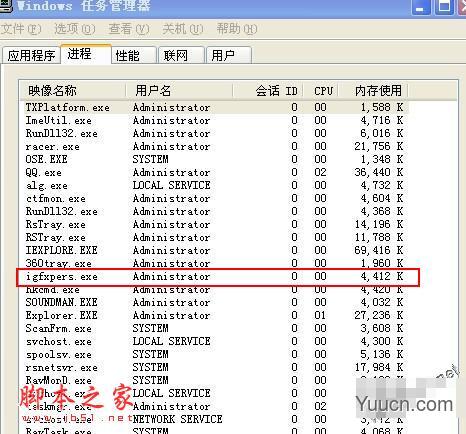This screenshot has height=434, width=466.
Task: Open the 文件(F) menu
Action: 21,29
